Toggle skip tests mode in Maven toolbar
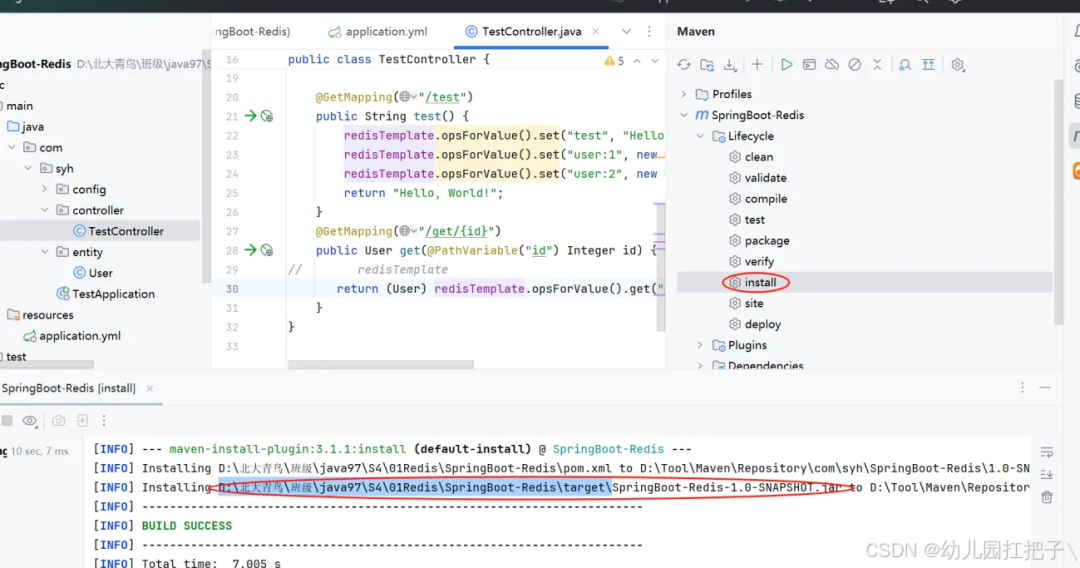The width and height of the screenshot is (1080, 568). (855, 65)
